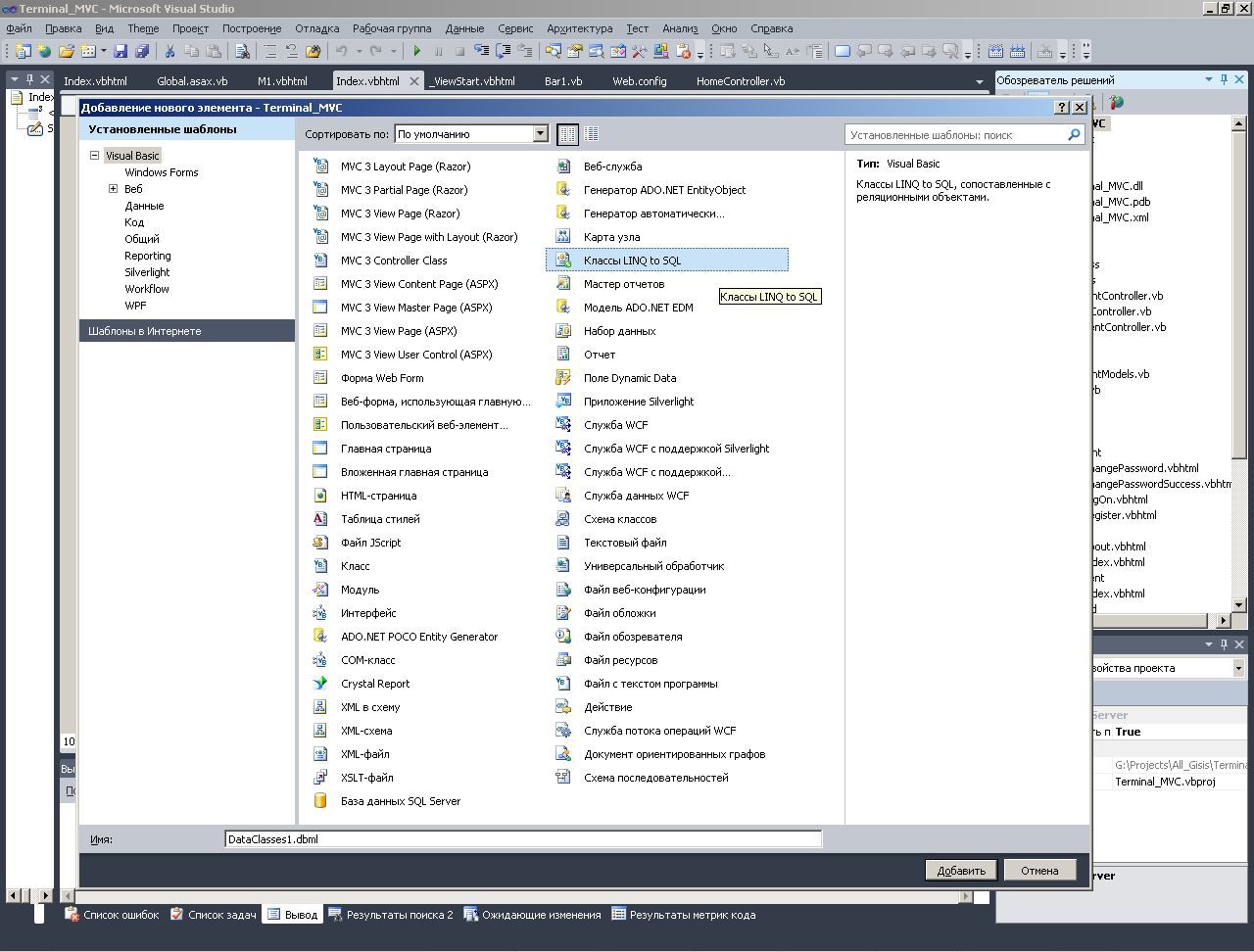The image size is (1254, 952).
Task: Click the Save All toolbar icon
Action: coord(142,51)
